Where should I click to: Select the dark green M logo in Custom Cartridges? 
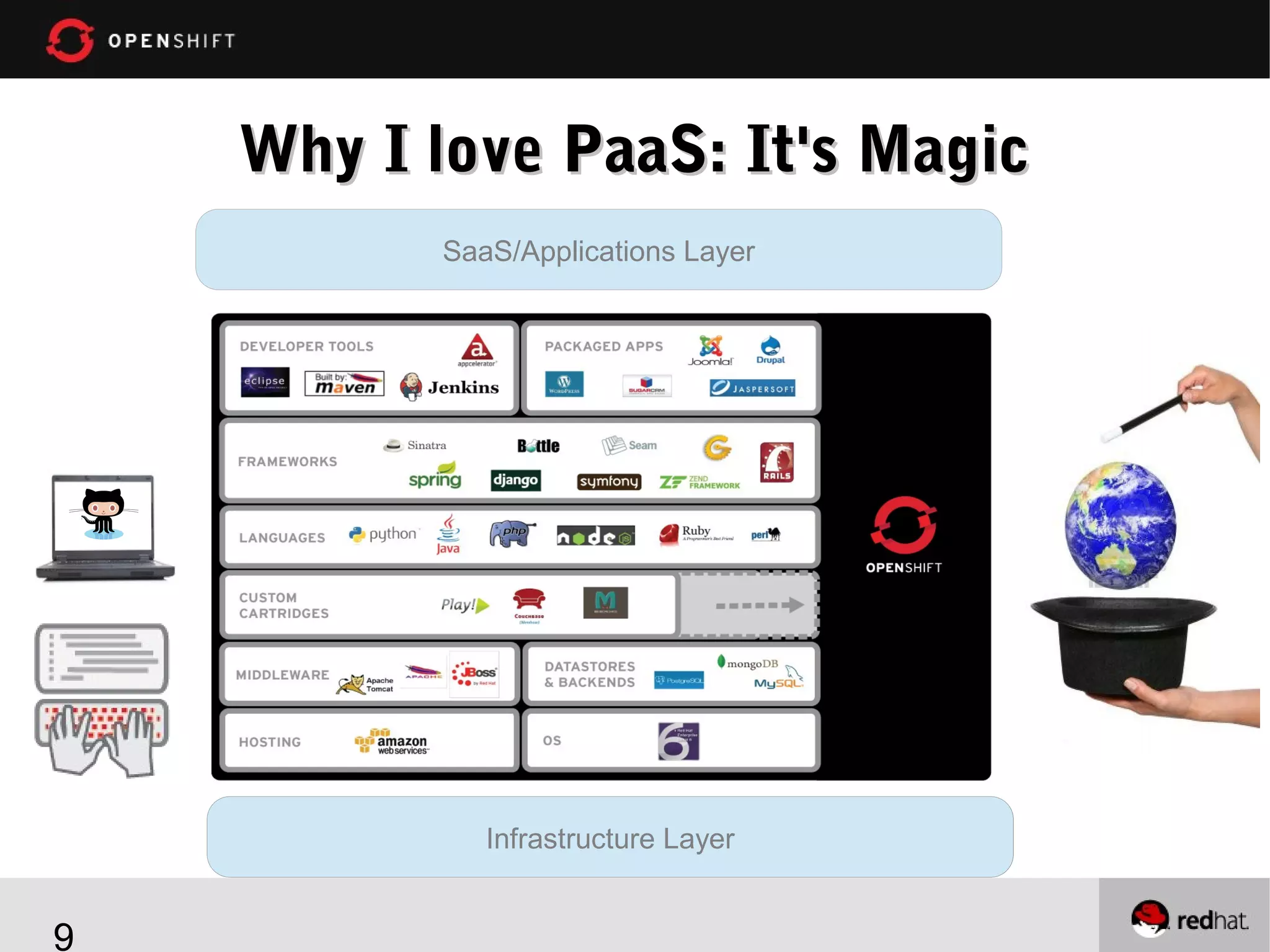[605, 603]
